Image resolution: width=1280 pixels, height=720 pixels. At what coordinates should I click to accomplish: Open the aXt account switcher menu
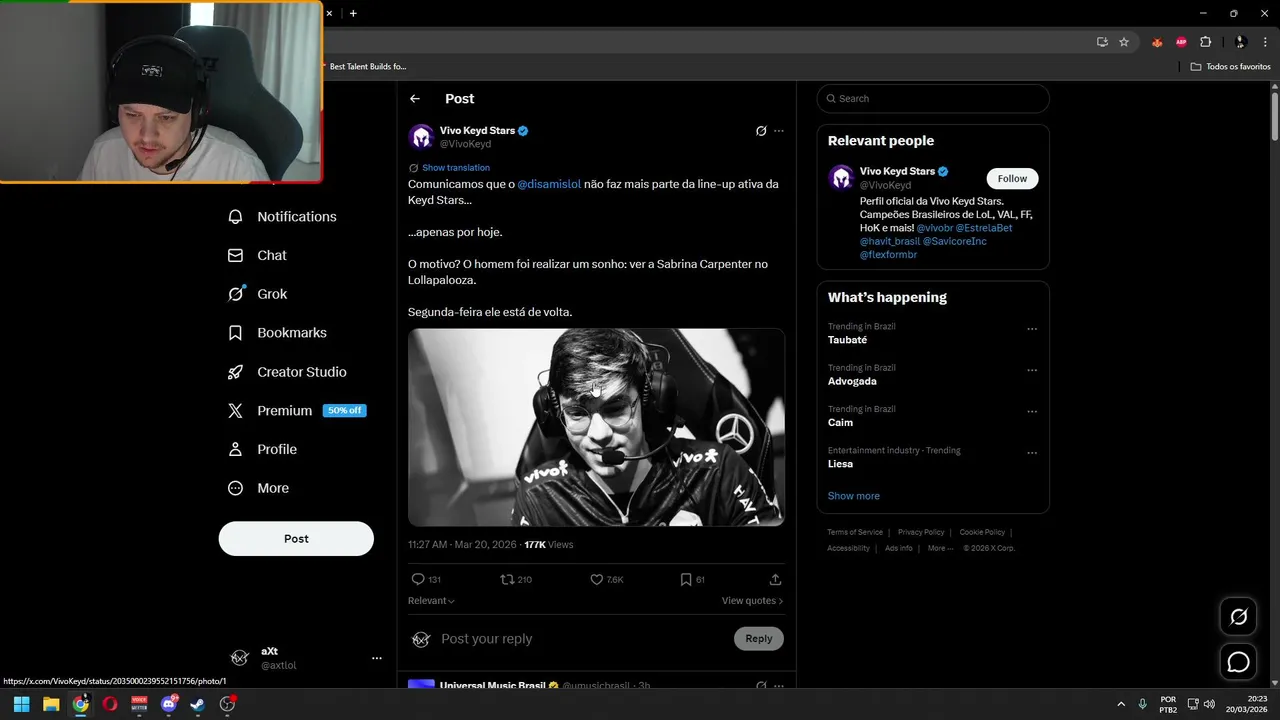pyautogui.click(x=377, y=658)
